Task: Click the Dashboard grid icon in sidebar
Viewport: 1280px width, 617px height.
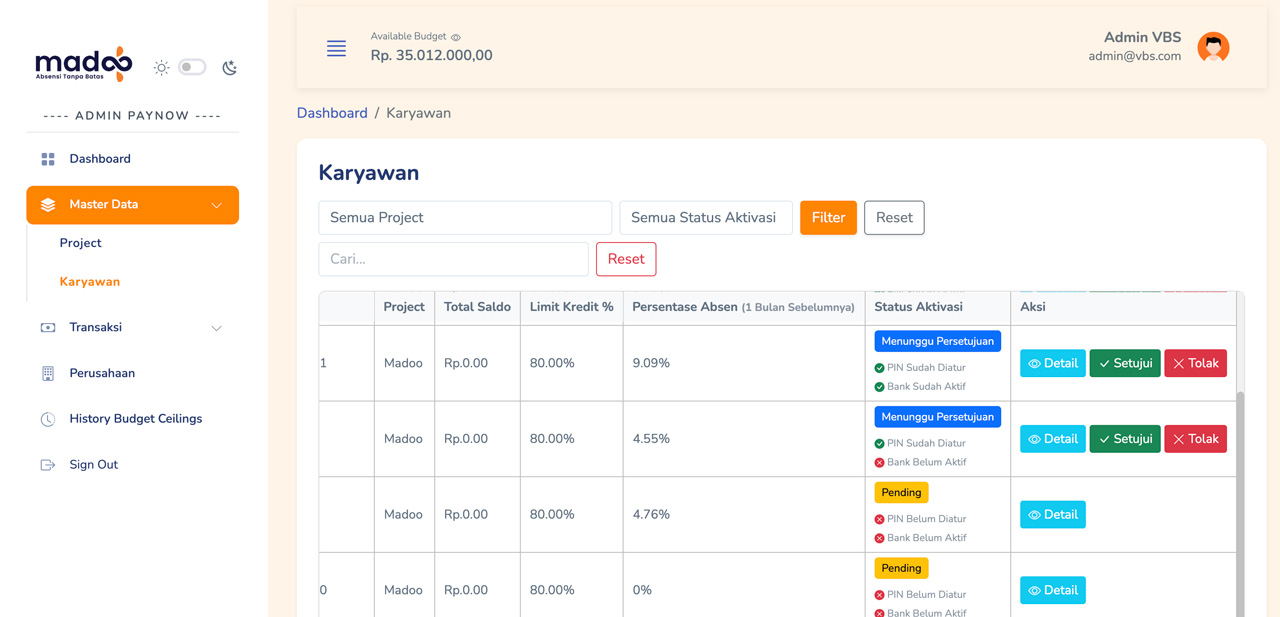Action: (x=48, y=159)
